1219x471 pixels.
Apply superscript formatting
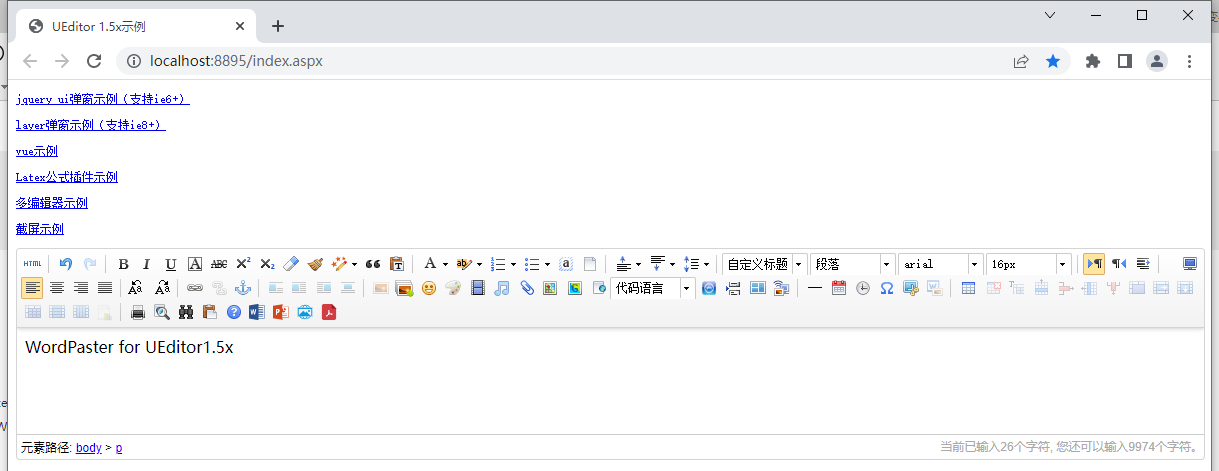243,264
